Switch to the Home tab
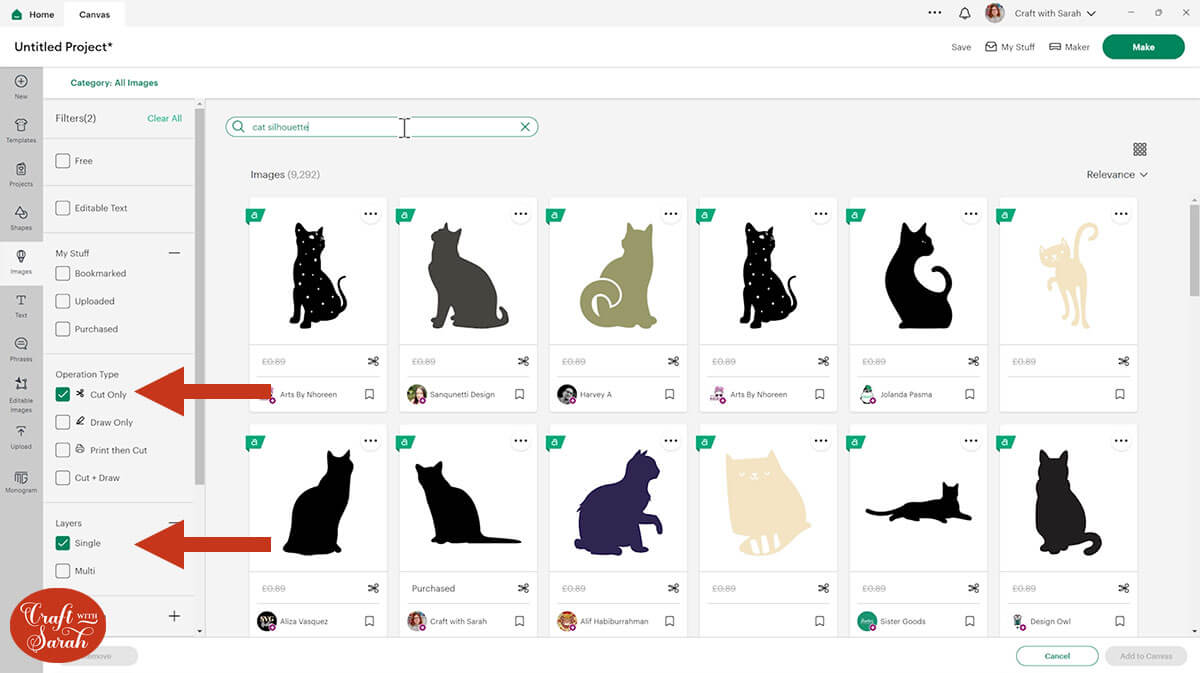 coord(33,14)
